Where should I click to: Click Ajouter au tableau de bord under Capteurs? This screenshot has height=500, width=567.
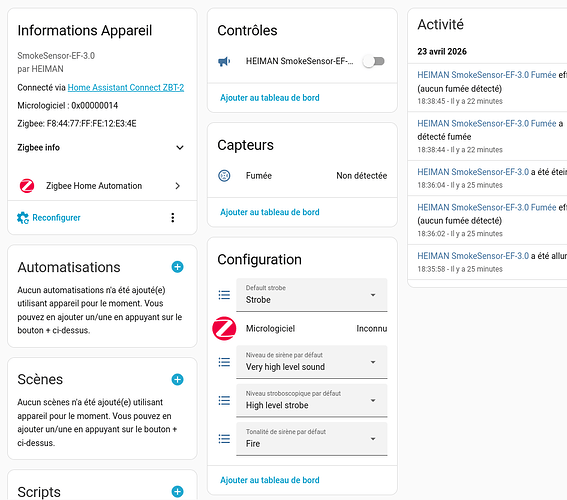(270, 212)
